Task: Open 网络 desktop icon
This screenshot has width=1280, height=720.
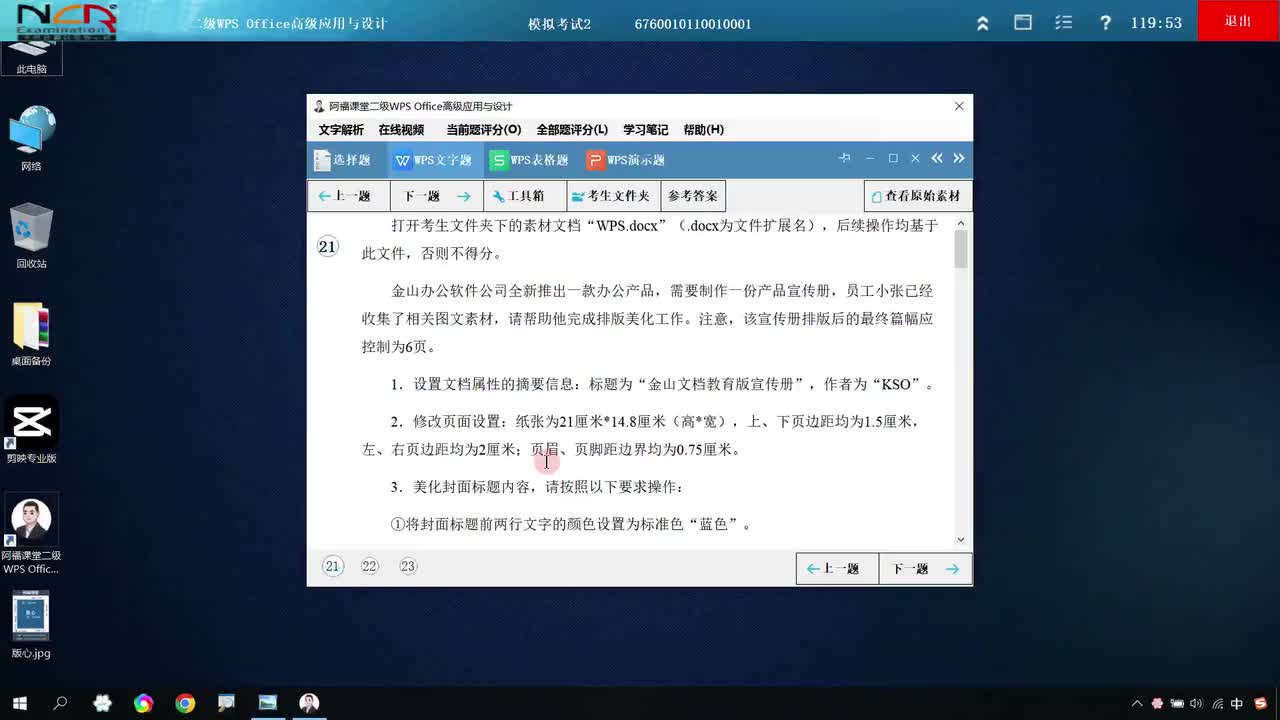Action: pyautogui.click(x=31, y=138)
